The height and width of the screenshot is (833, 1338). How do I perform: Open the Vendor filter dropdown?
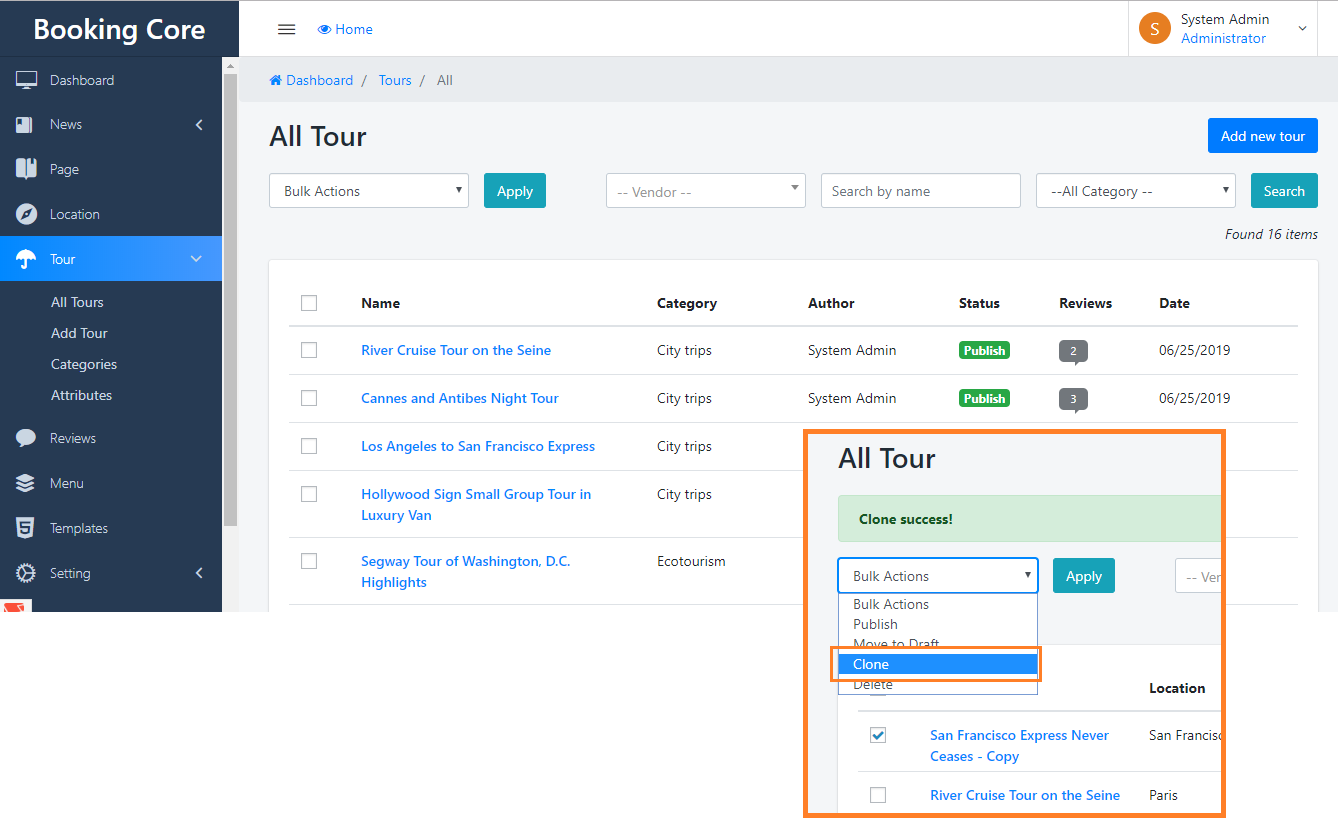(x=705, y=191)
